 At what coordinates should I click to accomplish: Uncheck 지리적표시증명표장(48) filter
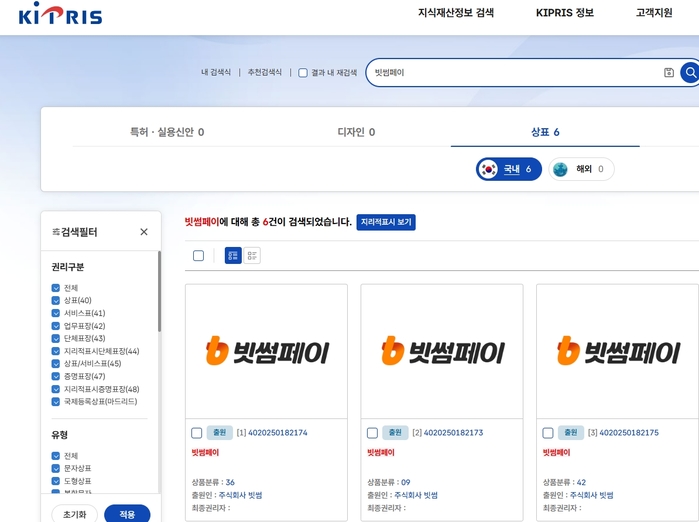tap(56, 389)
